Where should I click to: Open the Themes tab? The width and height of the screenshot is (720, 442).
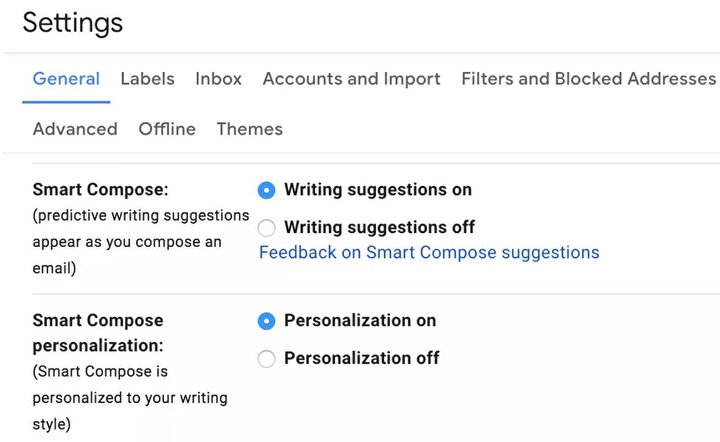coord(250,129)
